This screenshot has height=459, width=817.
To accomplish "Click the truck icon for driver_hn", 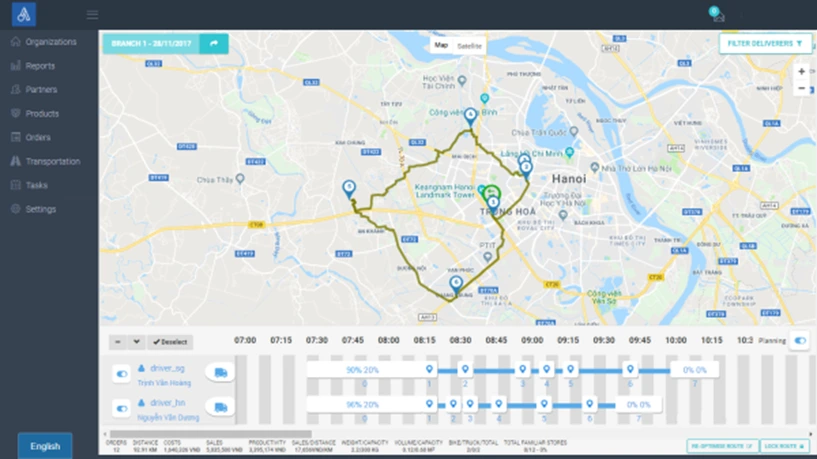I will [220, 407].
